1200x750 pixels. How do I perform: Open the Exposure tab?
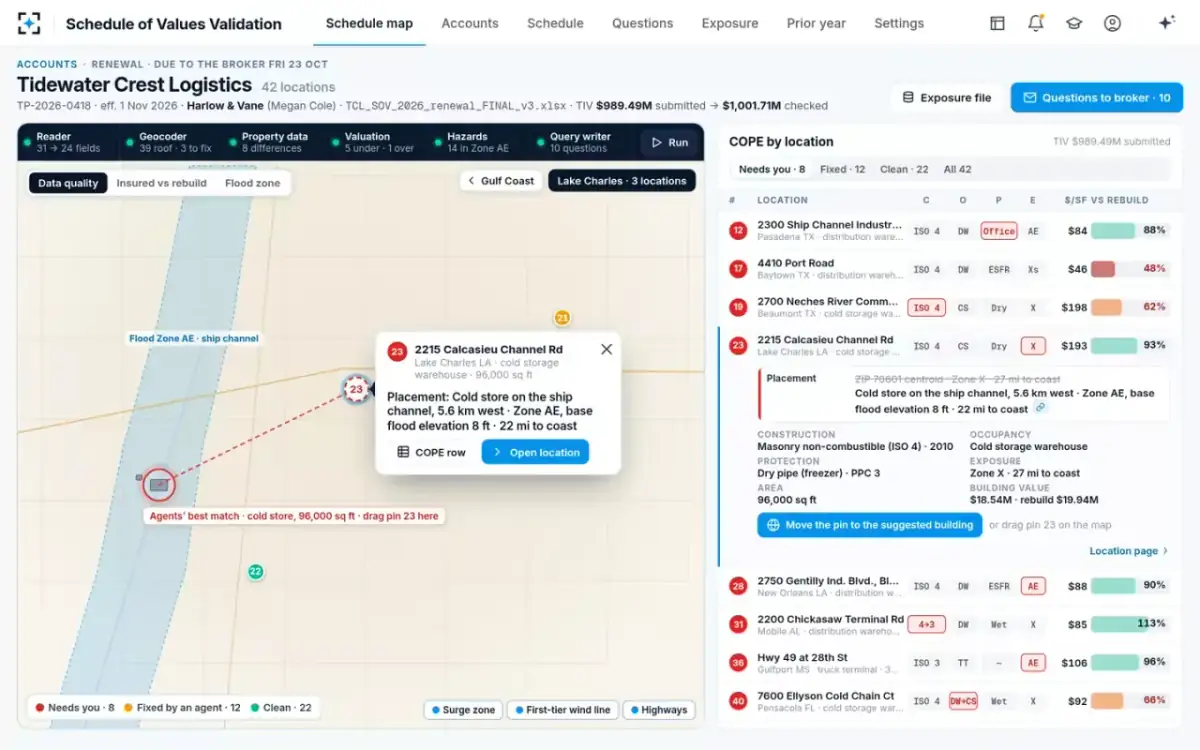click(x=729, y=23)
